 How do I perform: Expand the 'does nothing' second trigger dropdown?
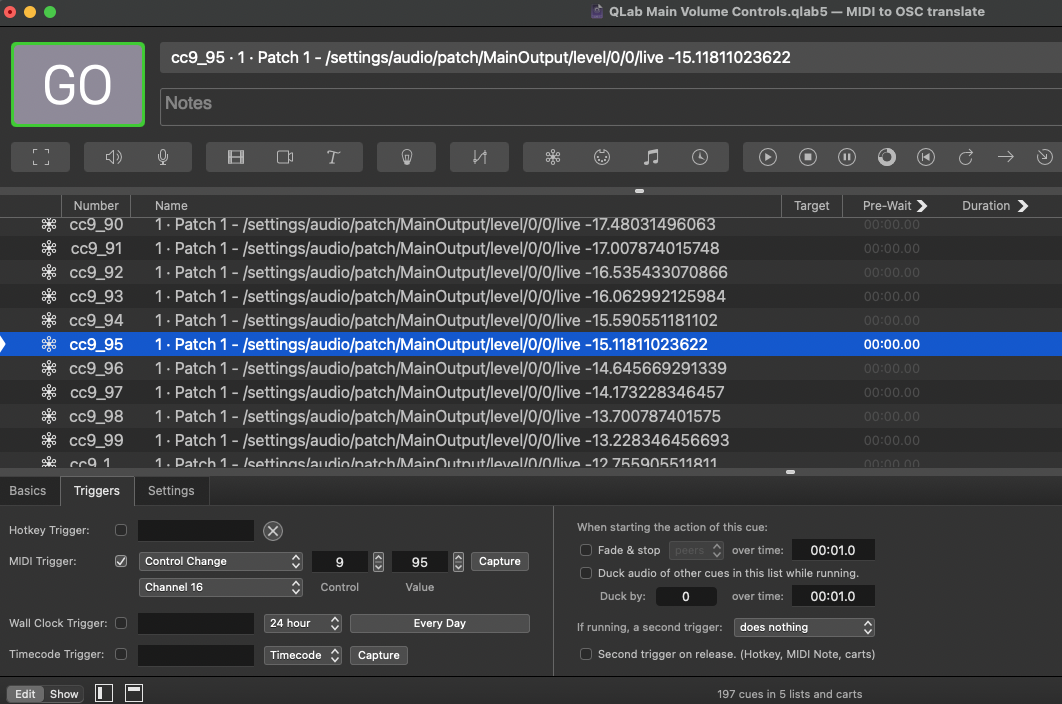(804, 627)
